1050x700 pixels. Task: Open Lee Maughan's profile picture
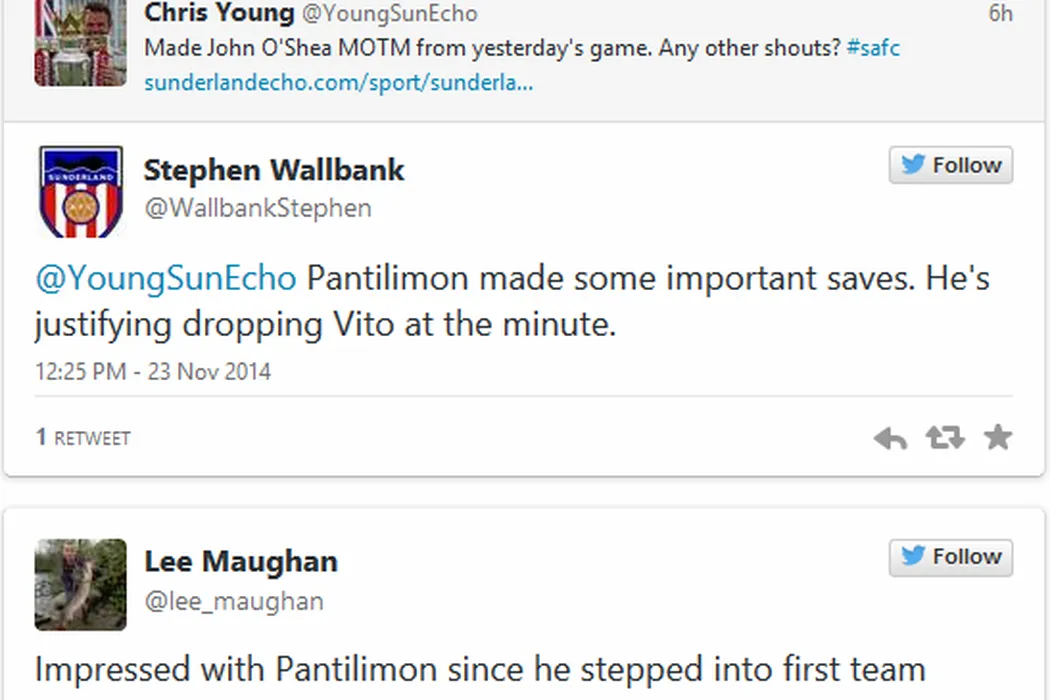click(81, 584)
